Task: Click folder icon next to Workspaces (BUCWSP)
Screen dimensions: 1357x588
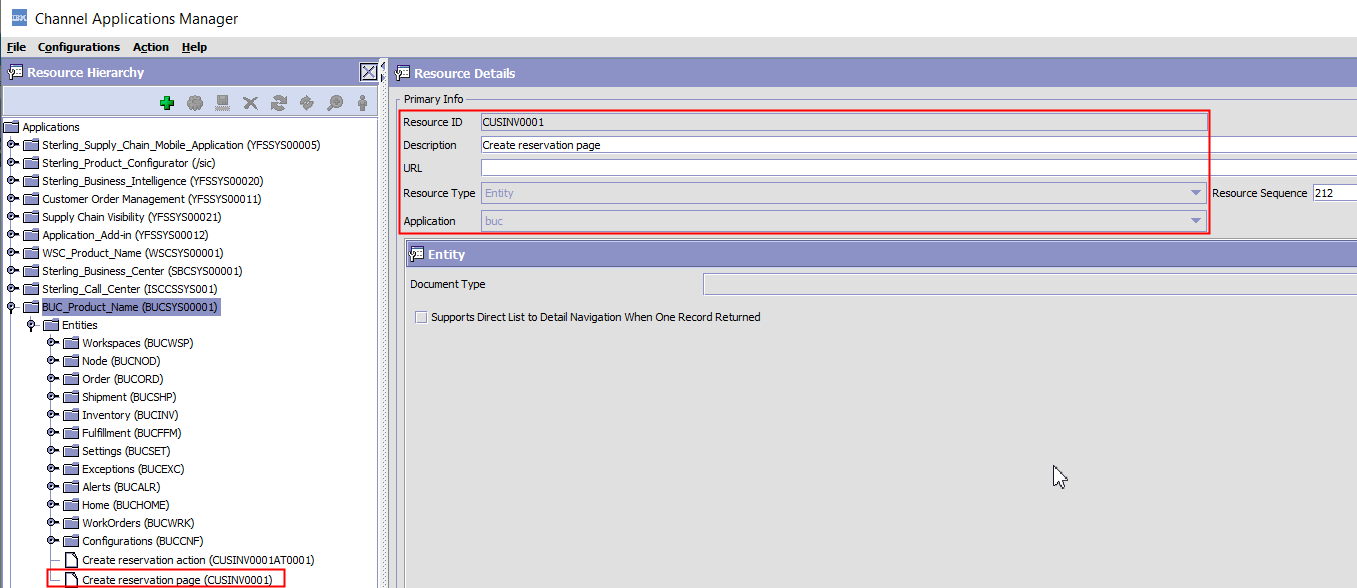Action: point(71,343)
